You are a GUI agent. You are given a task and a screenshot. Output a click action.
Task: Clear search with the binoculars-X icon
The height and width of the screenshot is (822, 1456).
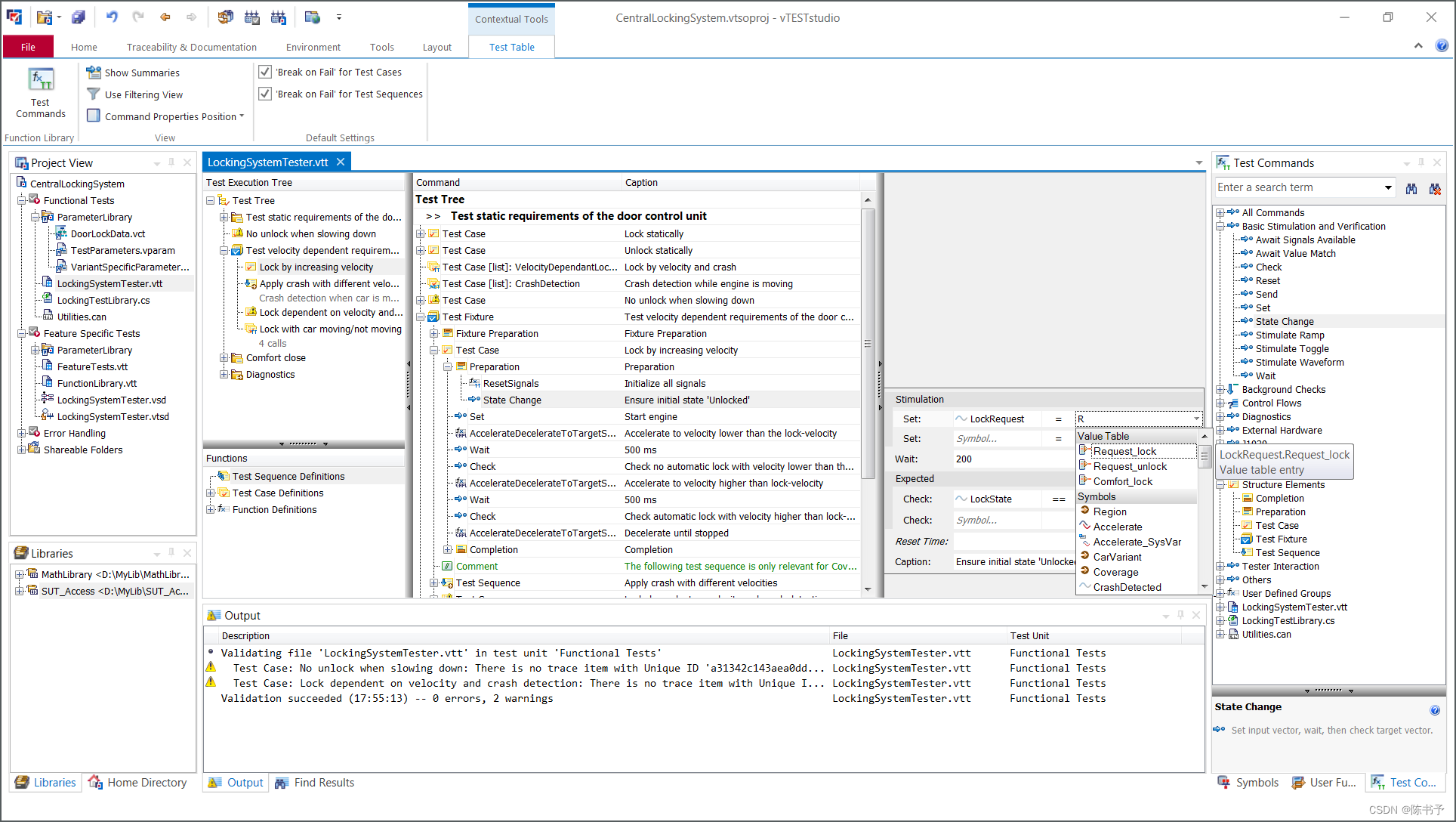tap(1435, 188)
